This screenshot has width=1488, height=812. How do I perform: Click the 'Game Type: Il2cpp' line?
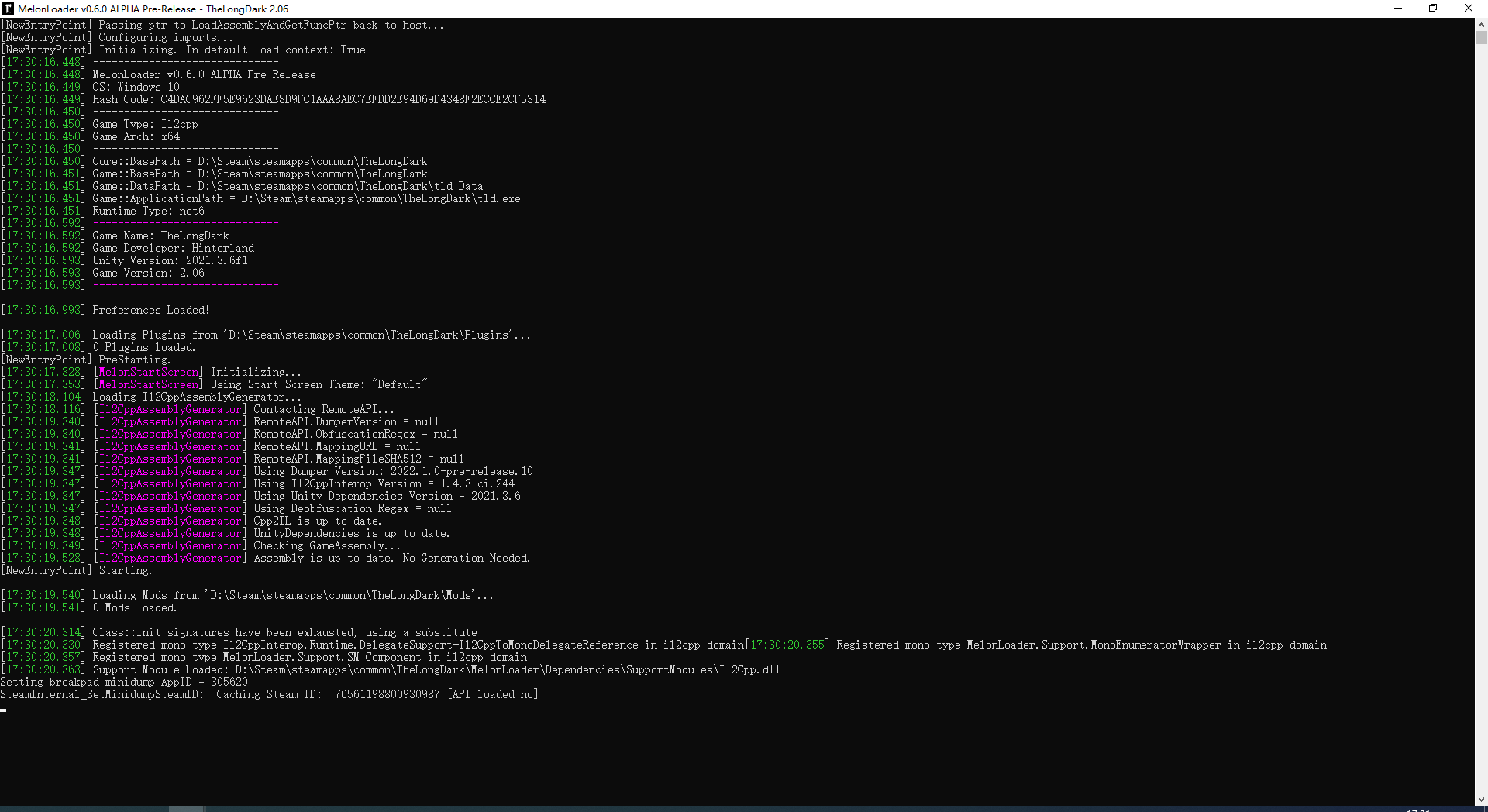coord(100,124)
